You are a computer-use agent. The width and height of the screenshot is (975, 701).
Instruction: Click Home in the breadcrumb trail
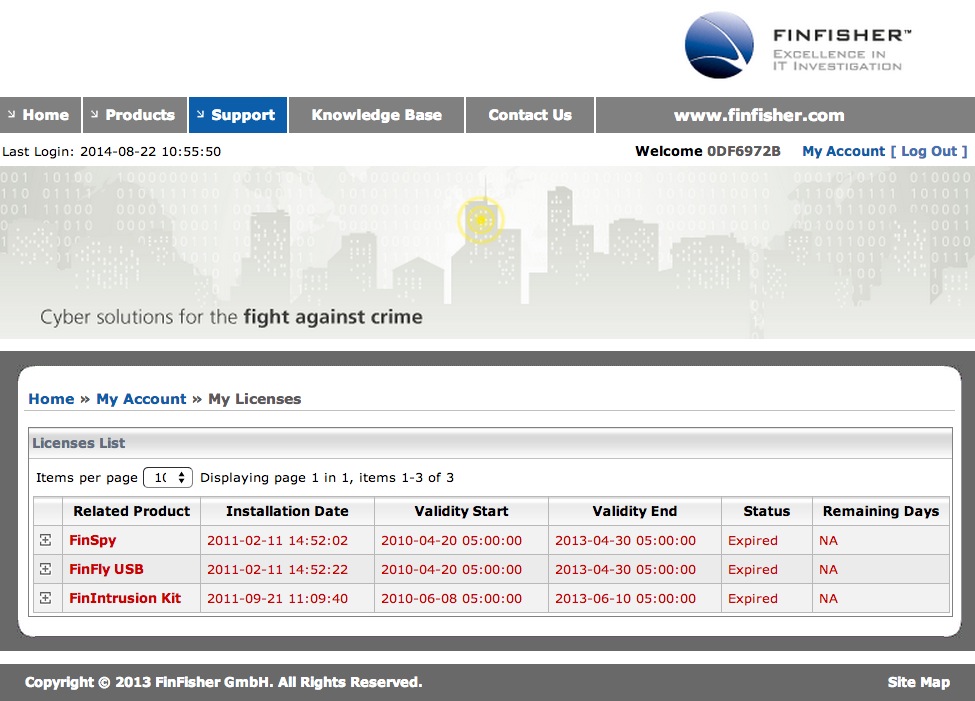click(x=51, y=399)
